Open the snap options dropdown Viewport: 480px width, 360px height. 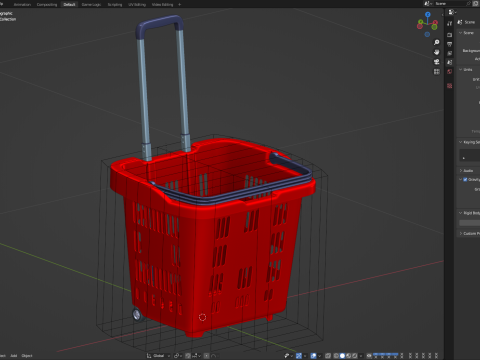point(197,356)
